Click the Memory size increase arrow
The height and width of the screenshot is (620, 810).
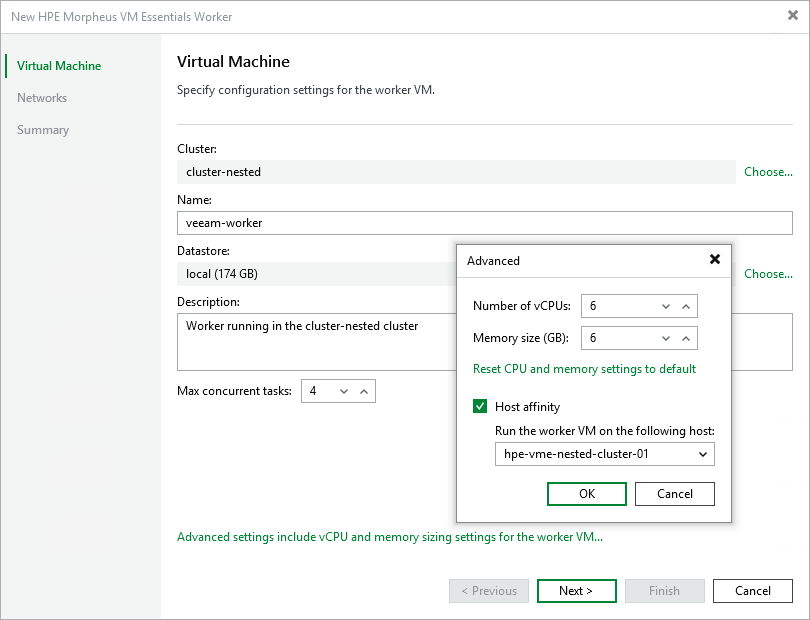pos(685,338)
